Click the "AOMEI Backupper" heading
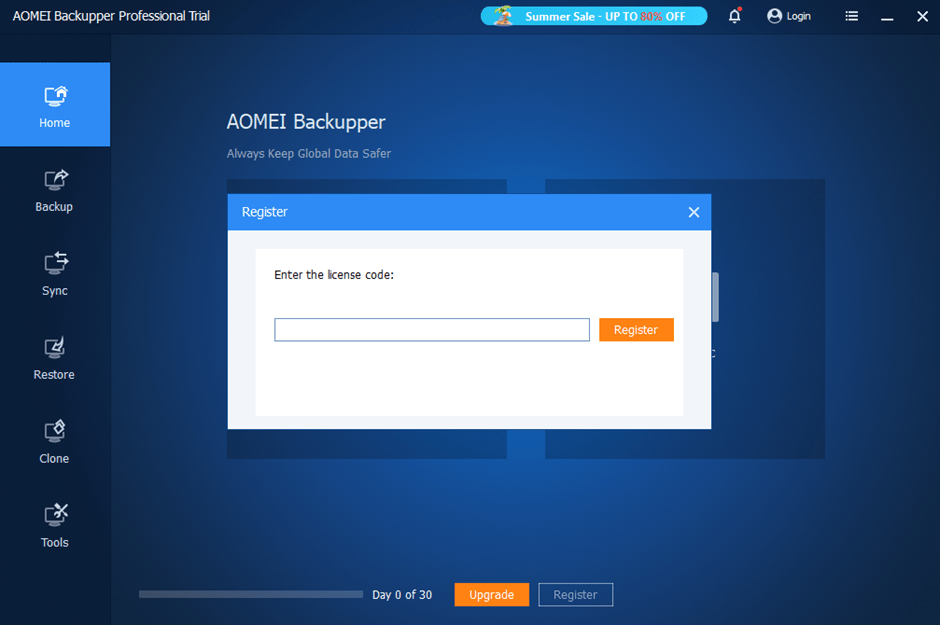Screen dimensions: 940x625 pos(306,122)
